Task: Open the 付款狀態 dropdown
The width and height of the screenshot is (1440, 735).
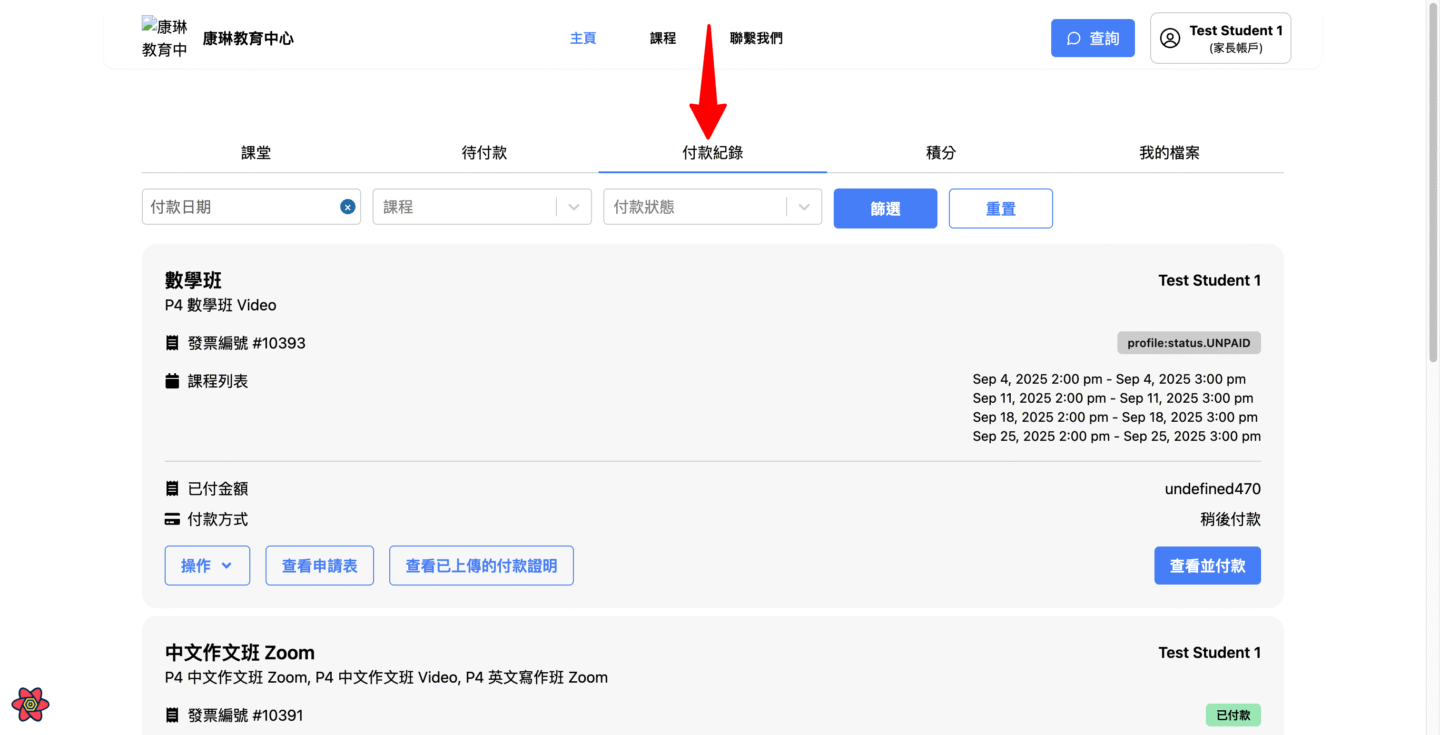Action: pos(804,207)
